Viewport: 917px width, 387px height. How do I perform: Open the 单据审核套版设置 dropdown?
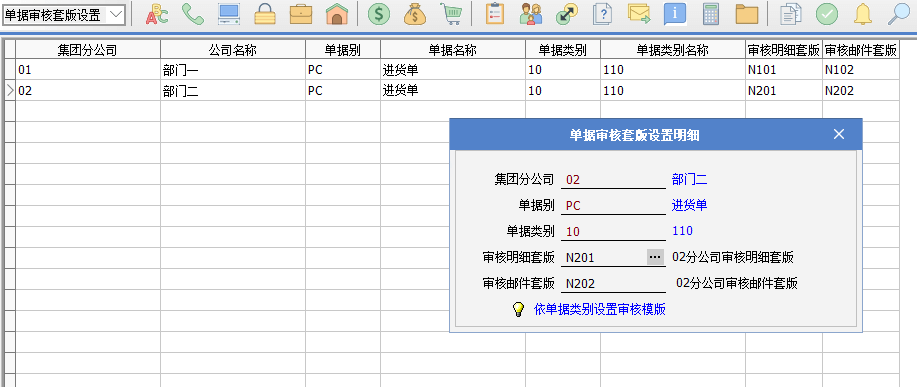tap(116, 15)
